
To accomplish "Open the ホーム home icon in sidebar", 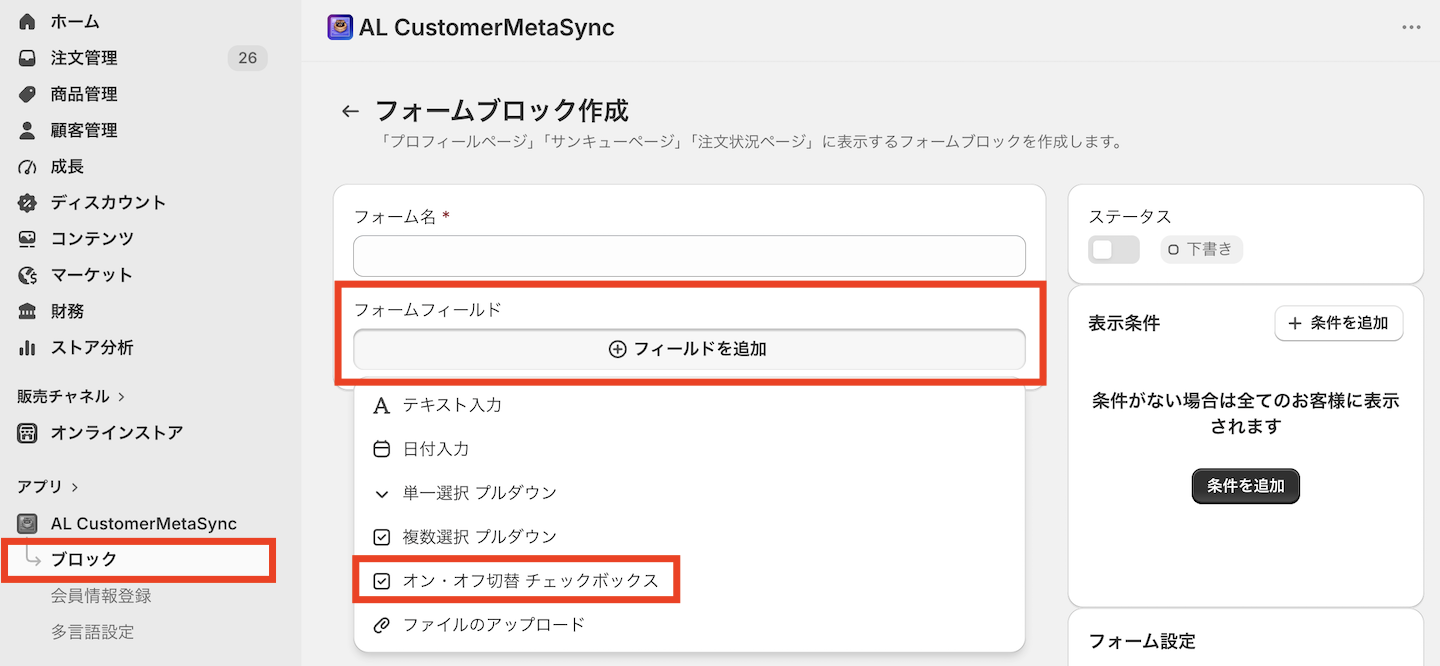I will point(28,21).
